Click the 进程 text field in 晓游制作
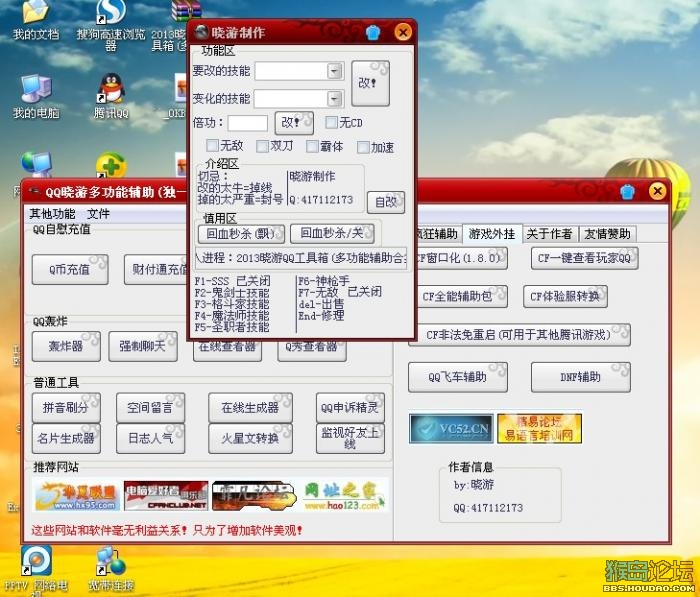This screenshot has width=700, height=597. [x=302, y=258]
